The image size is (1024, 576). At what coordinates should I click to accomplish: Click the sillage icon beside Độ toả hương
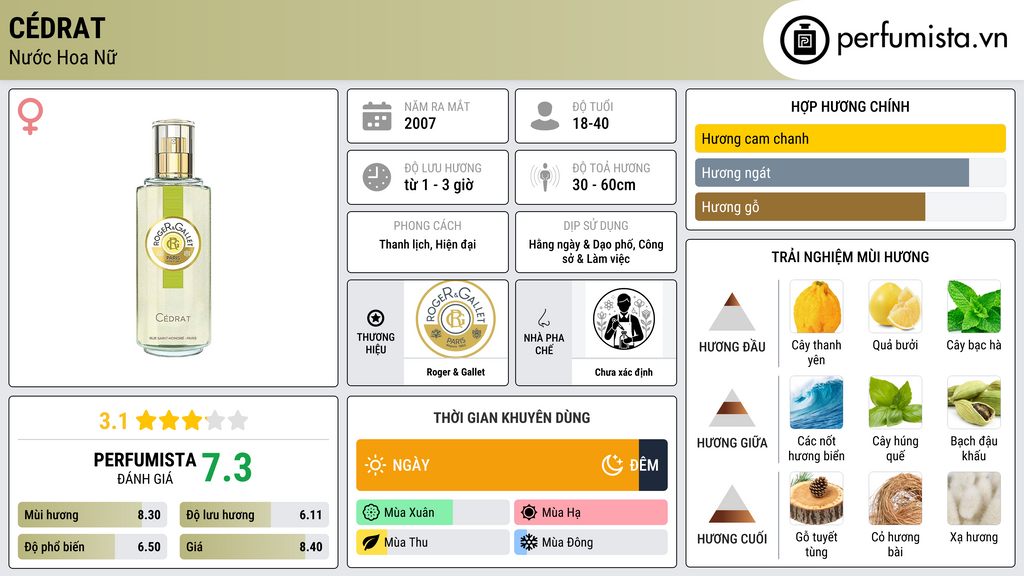point(545,177)
